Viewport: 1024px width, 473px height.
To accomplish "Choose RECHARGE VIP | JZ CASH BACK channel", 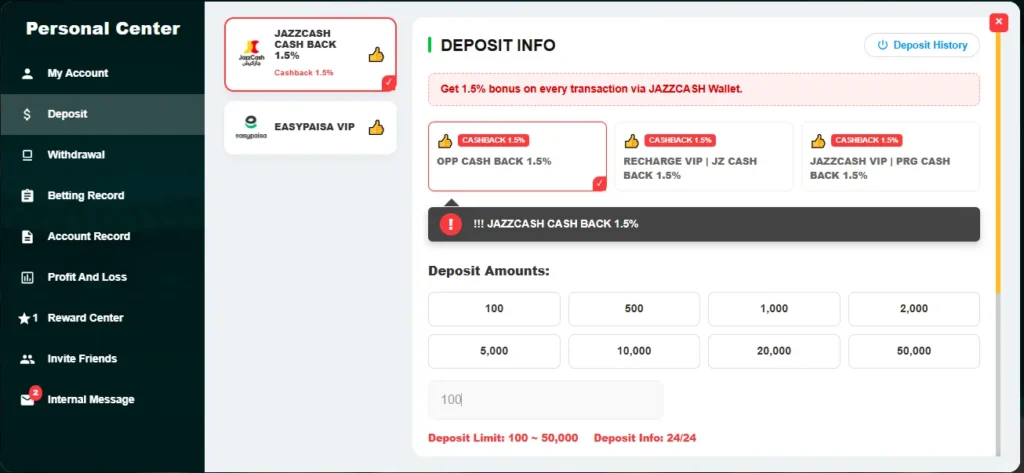I will click(704, 156).
